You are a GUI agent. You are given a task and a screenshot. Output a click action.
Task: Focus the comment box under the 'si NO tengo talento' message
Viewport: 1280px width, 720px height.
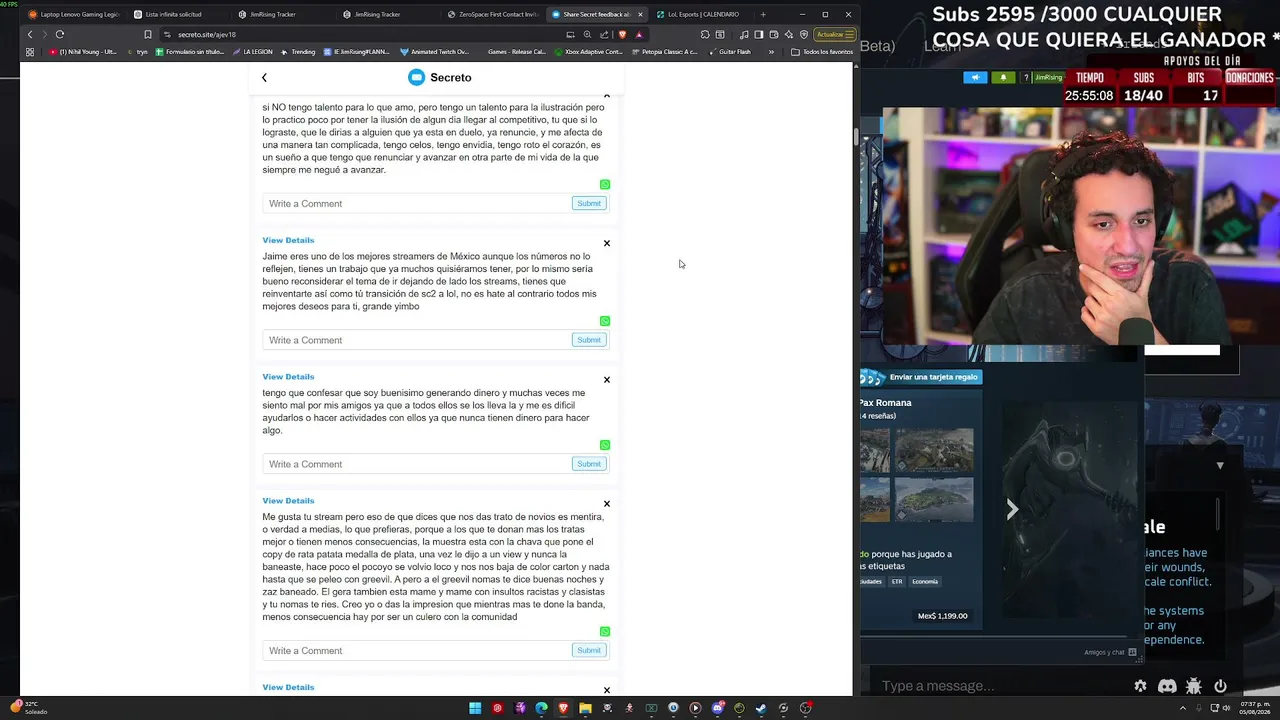click(416, 203)
